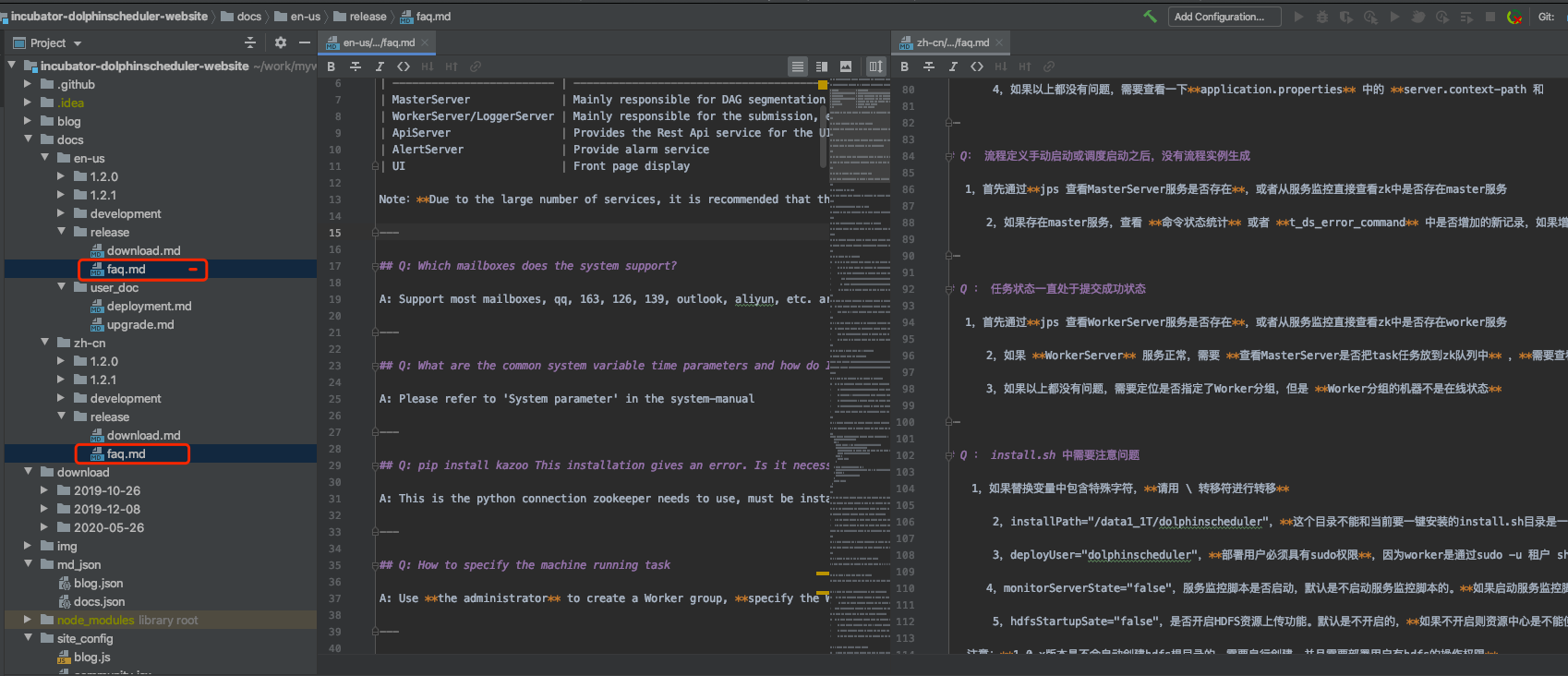This screenshot has width=1568, height=676.
Task: Open the Project panel settings gear
Action: [281, 42]
